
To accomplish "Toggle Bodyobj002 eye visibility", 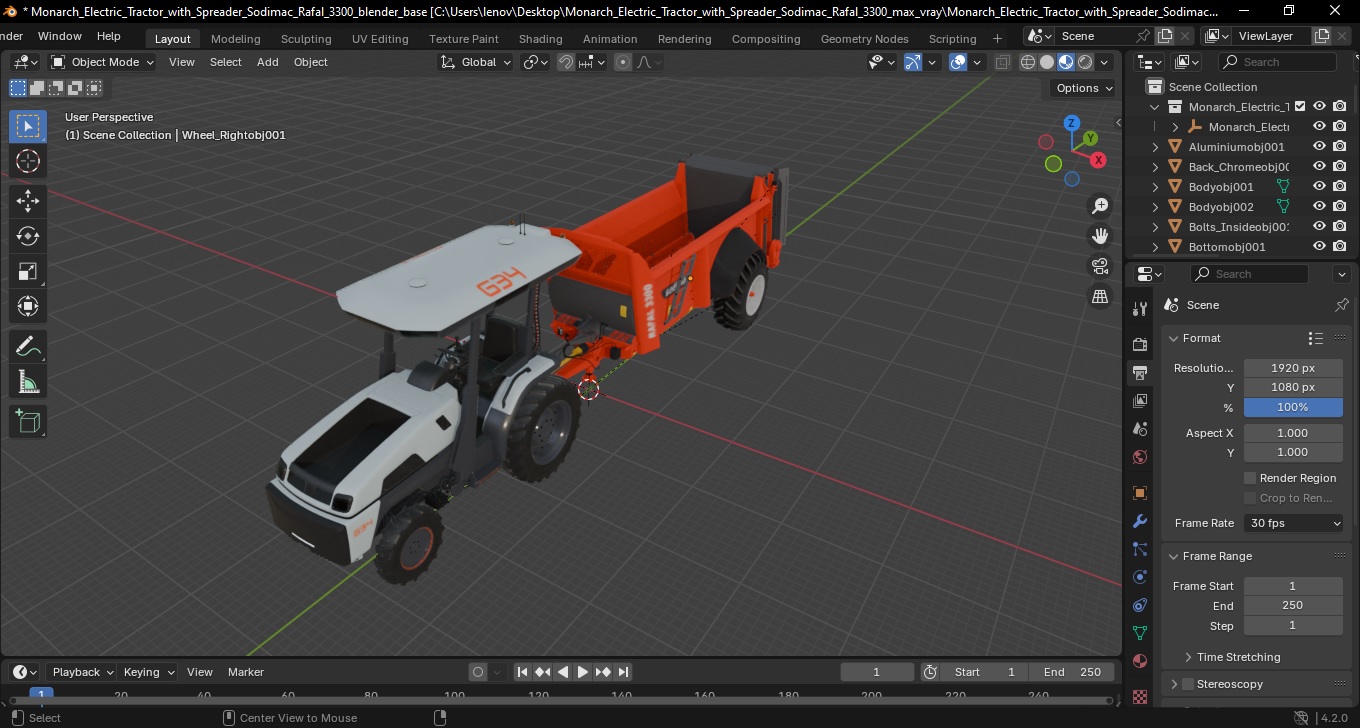I will [1319, 206].
